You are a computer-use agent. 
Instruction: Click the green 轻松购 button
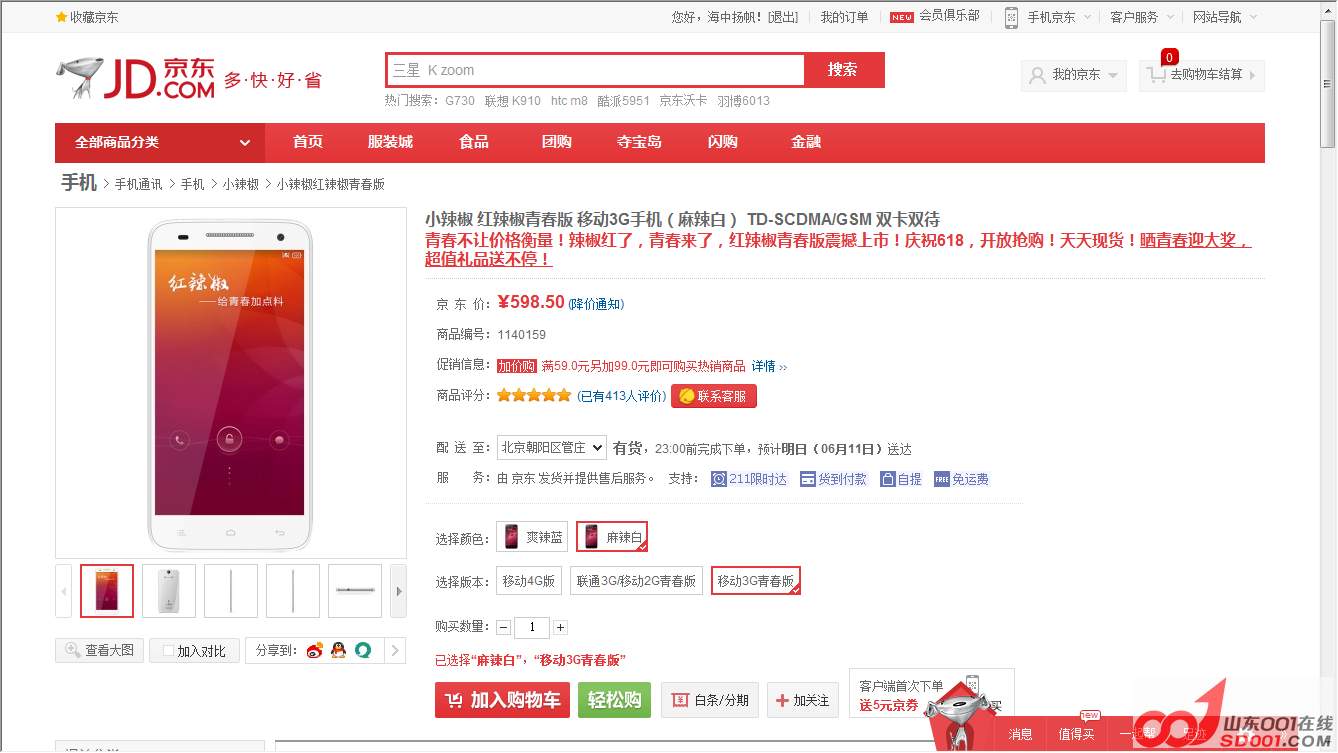pos(614,700)
